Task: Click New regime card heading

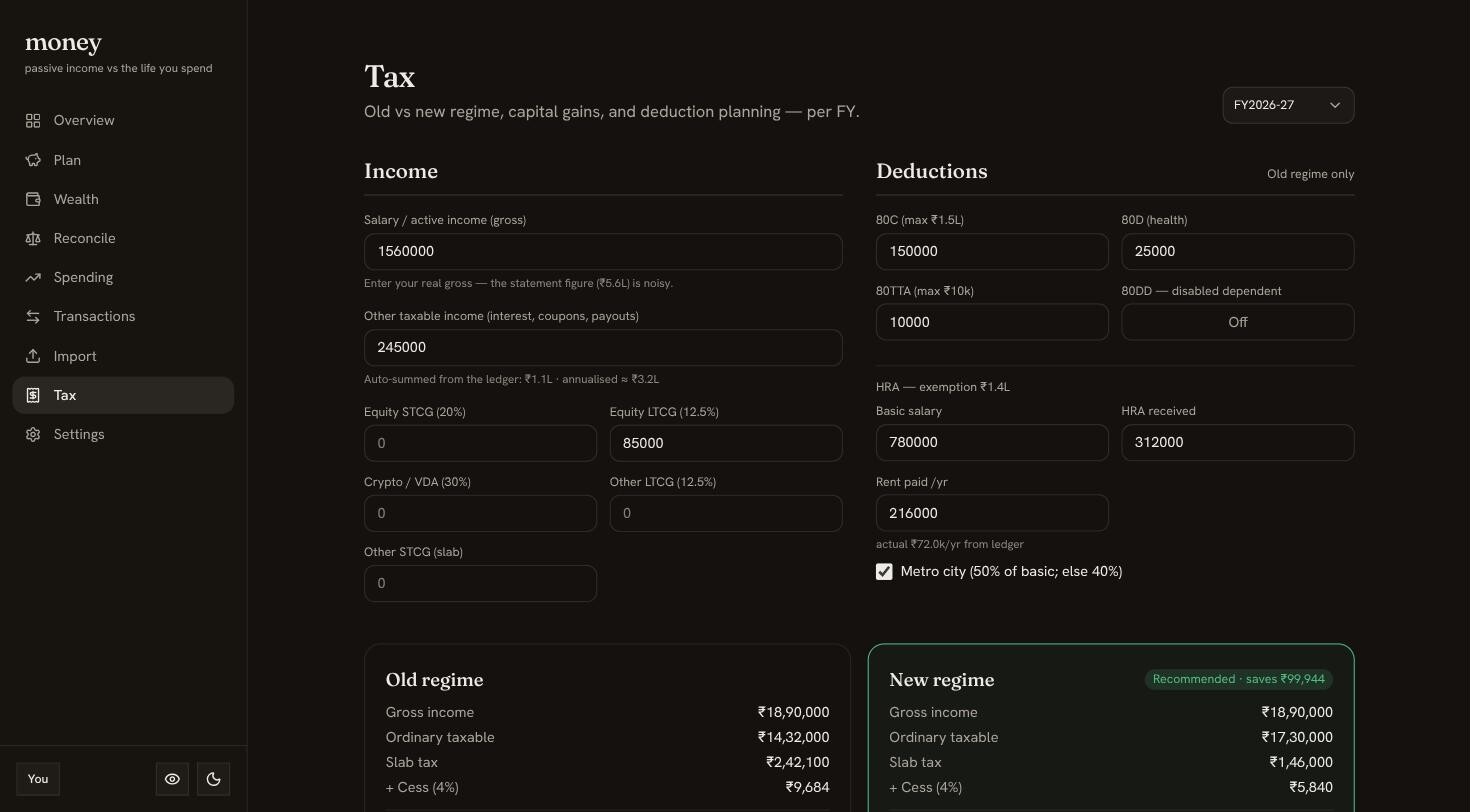Action: pos(941,680)
